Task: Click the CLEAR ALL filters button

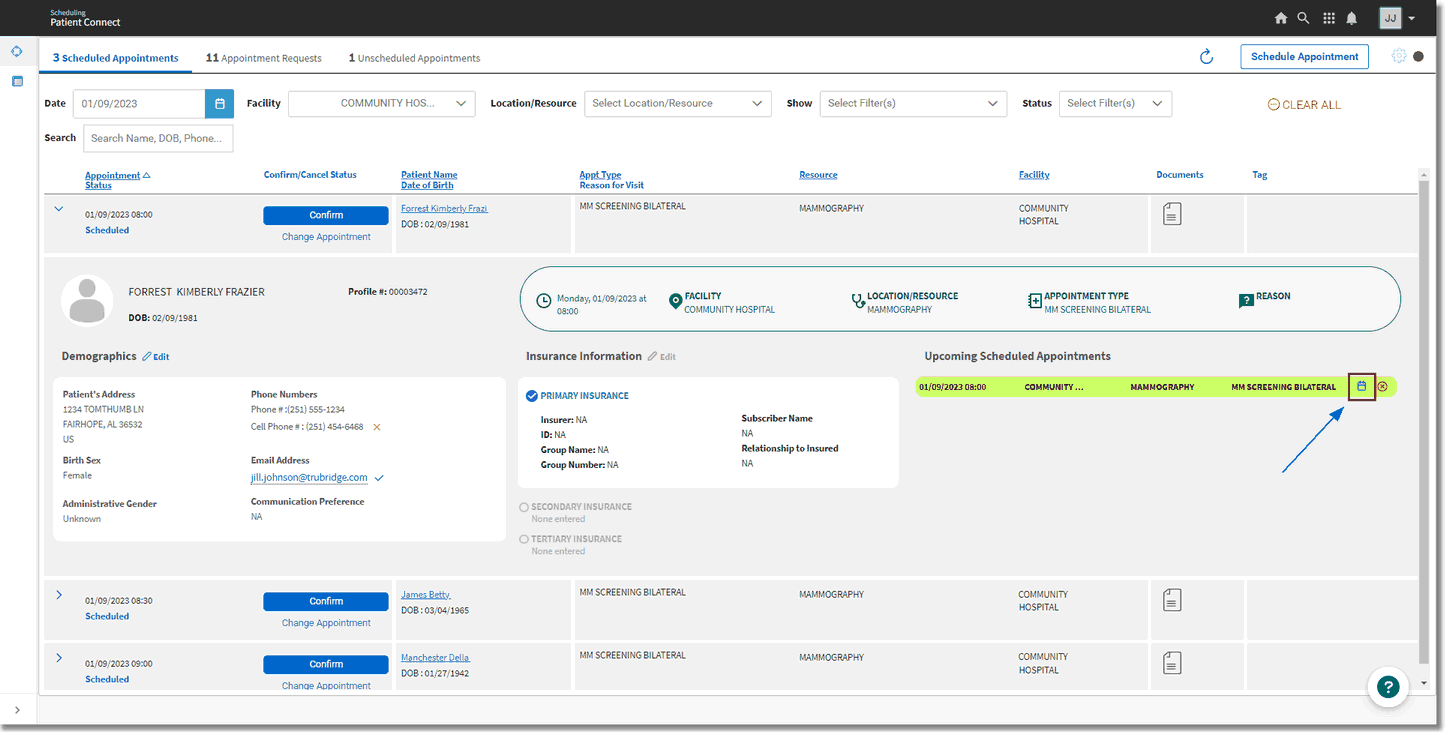Action: tap(1304, 105)
